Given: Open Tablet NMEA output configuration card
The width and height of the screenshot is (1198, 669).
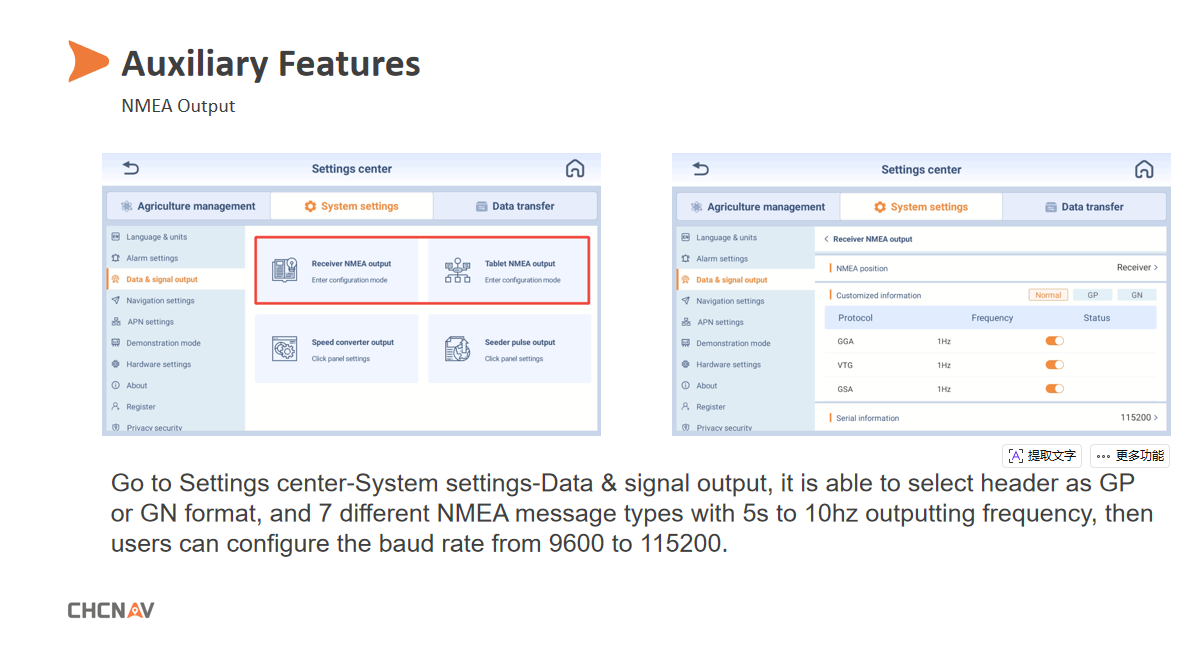Looking at the screenshot, I should tap(510, 270).
